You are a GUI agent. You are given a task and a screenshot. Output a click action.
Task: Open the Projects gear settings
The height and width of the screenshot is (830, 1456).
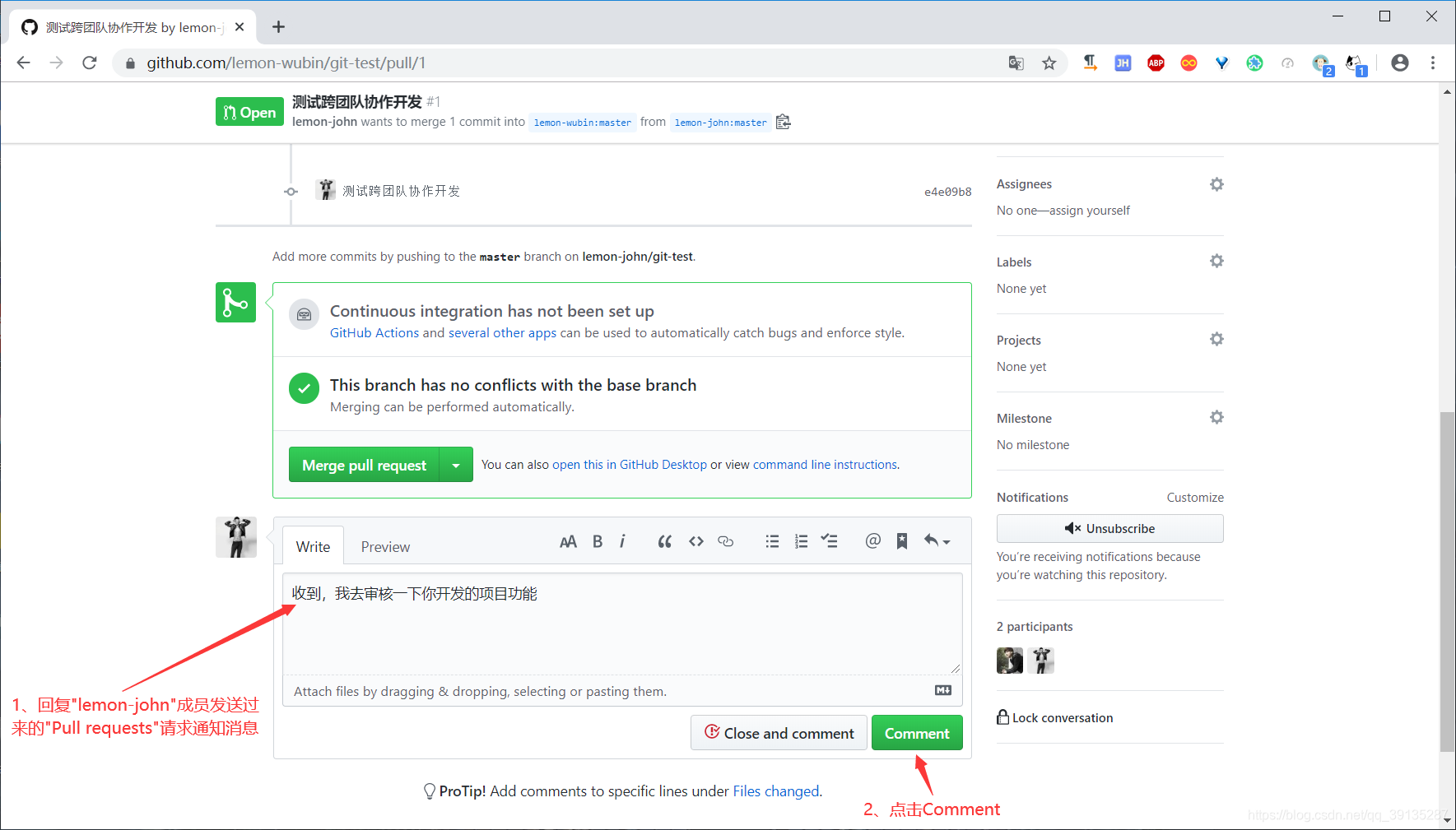pos(1216,339)
